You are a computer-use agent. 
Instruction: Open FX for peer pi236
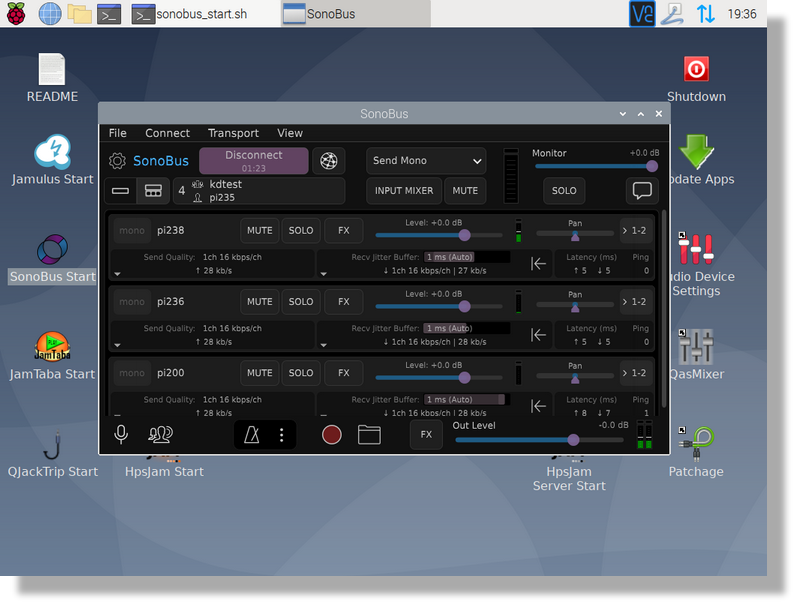(344, 302)
